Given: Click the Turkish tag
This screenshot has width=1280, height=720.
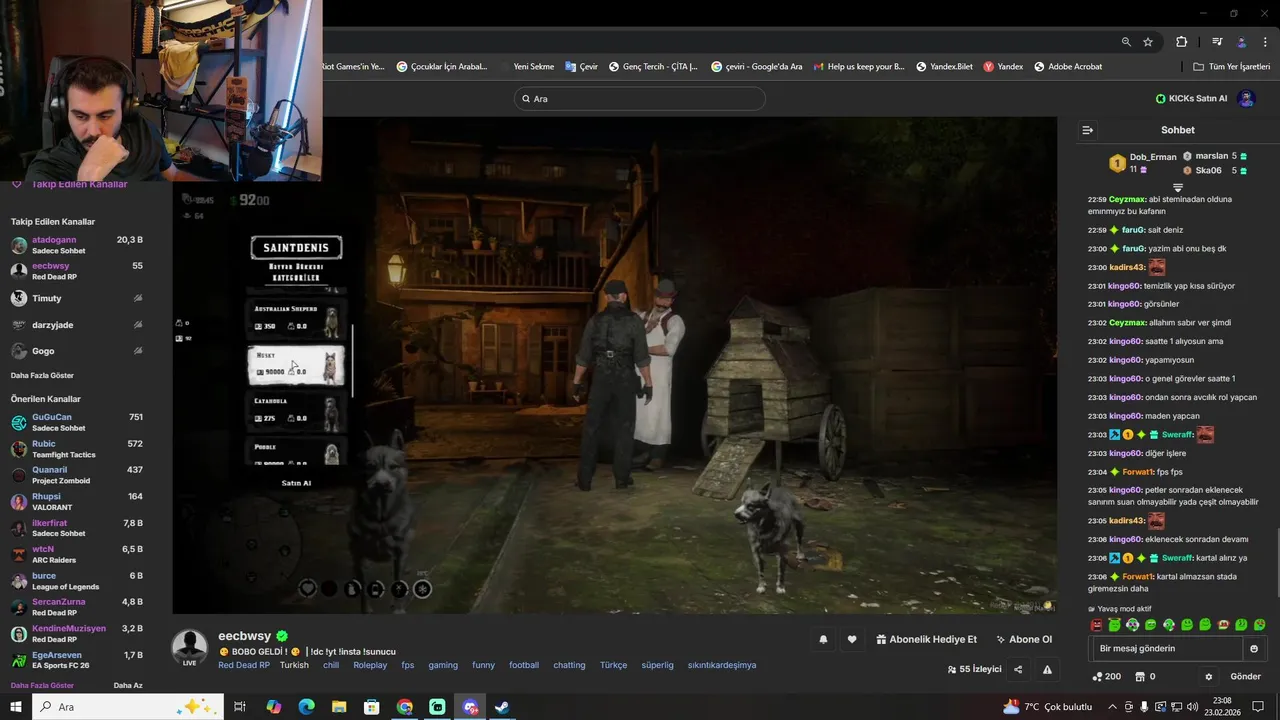Looking at the screenshot, I should point(294,665).
